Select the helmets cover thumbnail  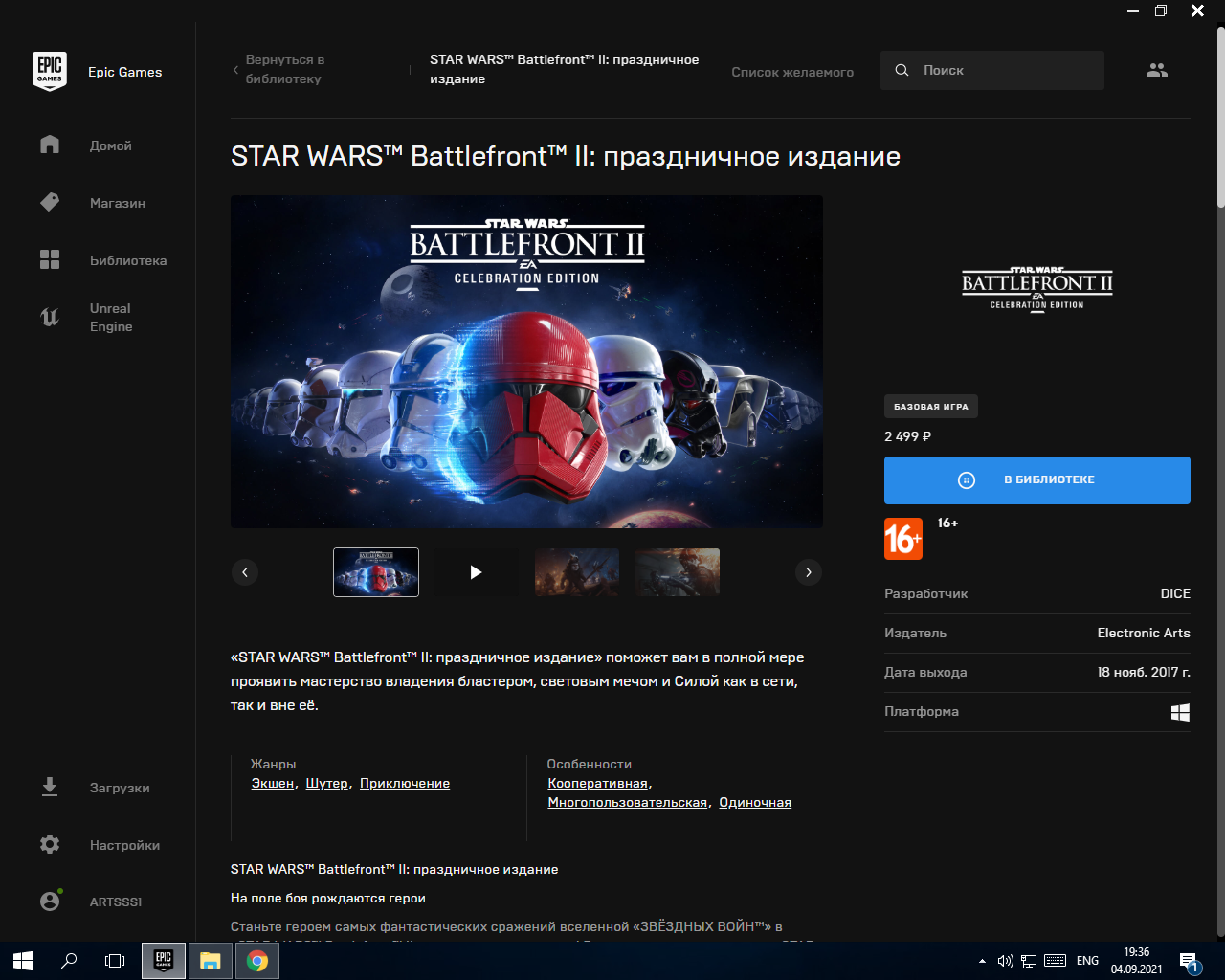(376, 572)
